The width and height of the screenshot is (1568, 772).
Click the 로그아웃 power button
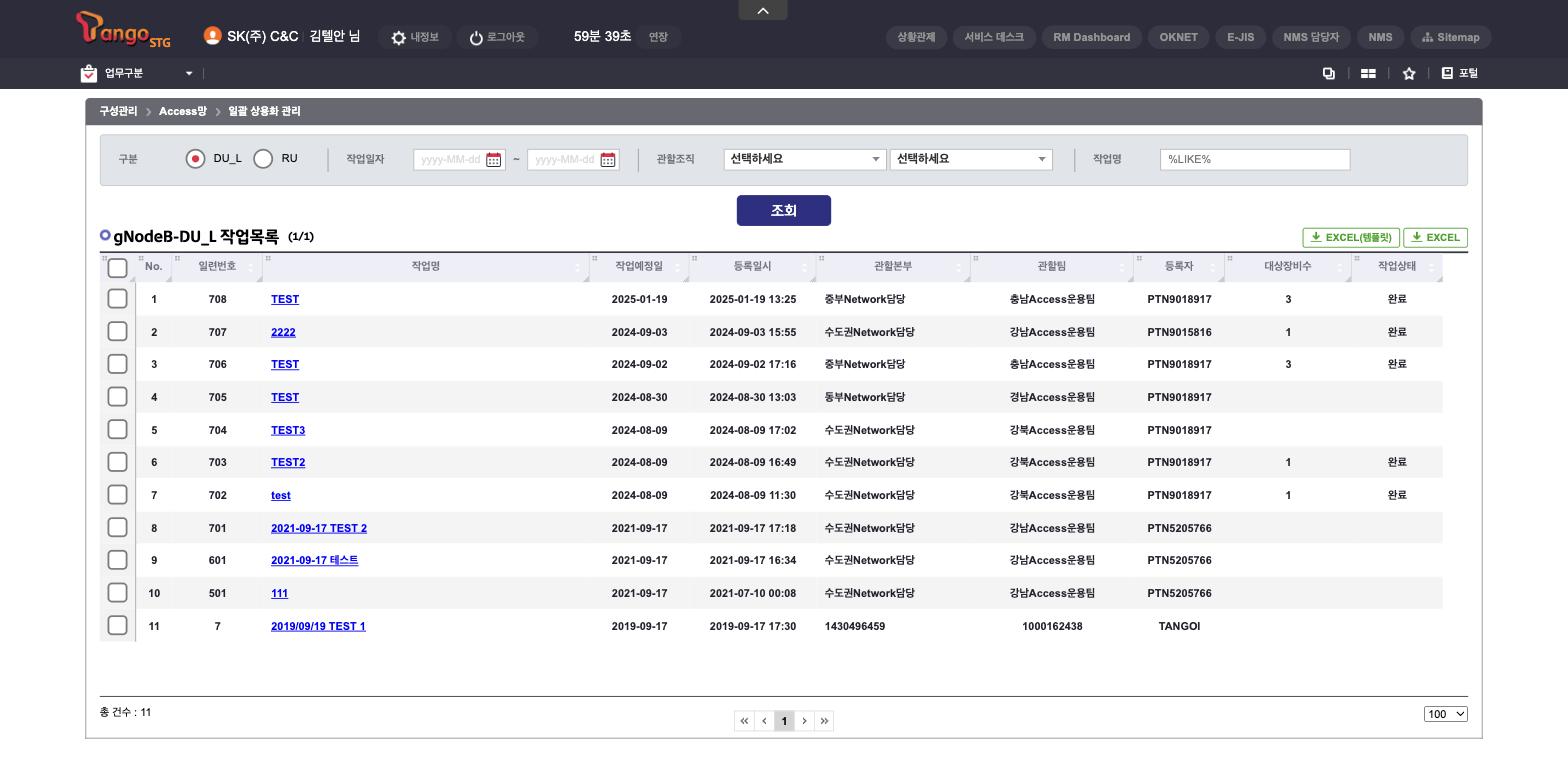coord(497,37)
